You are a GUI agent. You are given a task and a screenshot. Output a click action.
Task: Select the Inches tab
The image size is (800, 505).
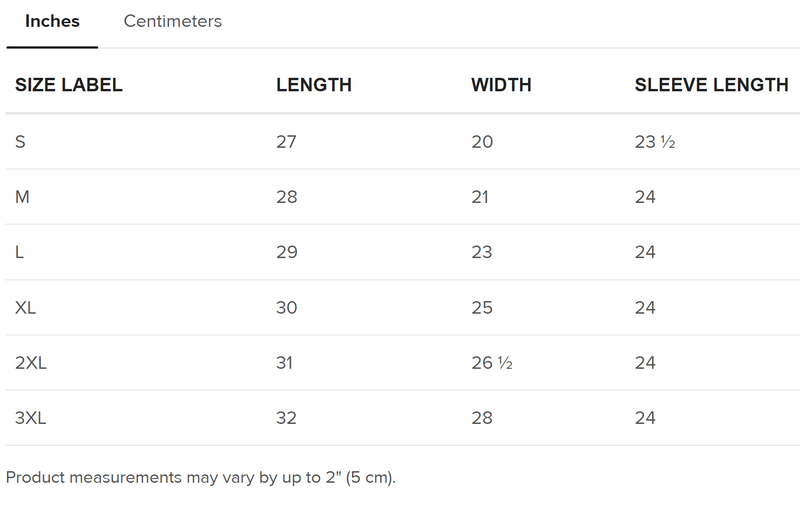(52, 22)
